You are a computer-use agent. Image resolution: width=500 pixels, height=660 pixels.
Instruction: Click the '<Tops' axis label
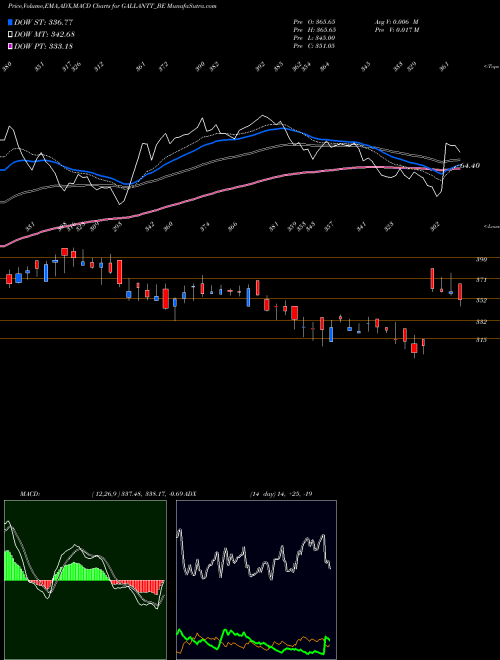point(492,67)
